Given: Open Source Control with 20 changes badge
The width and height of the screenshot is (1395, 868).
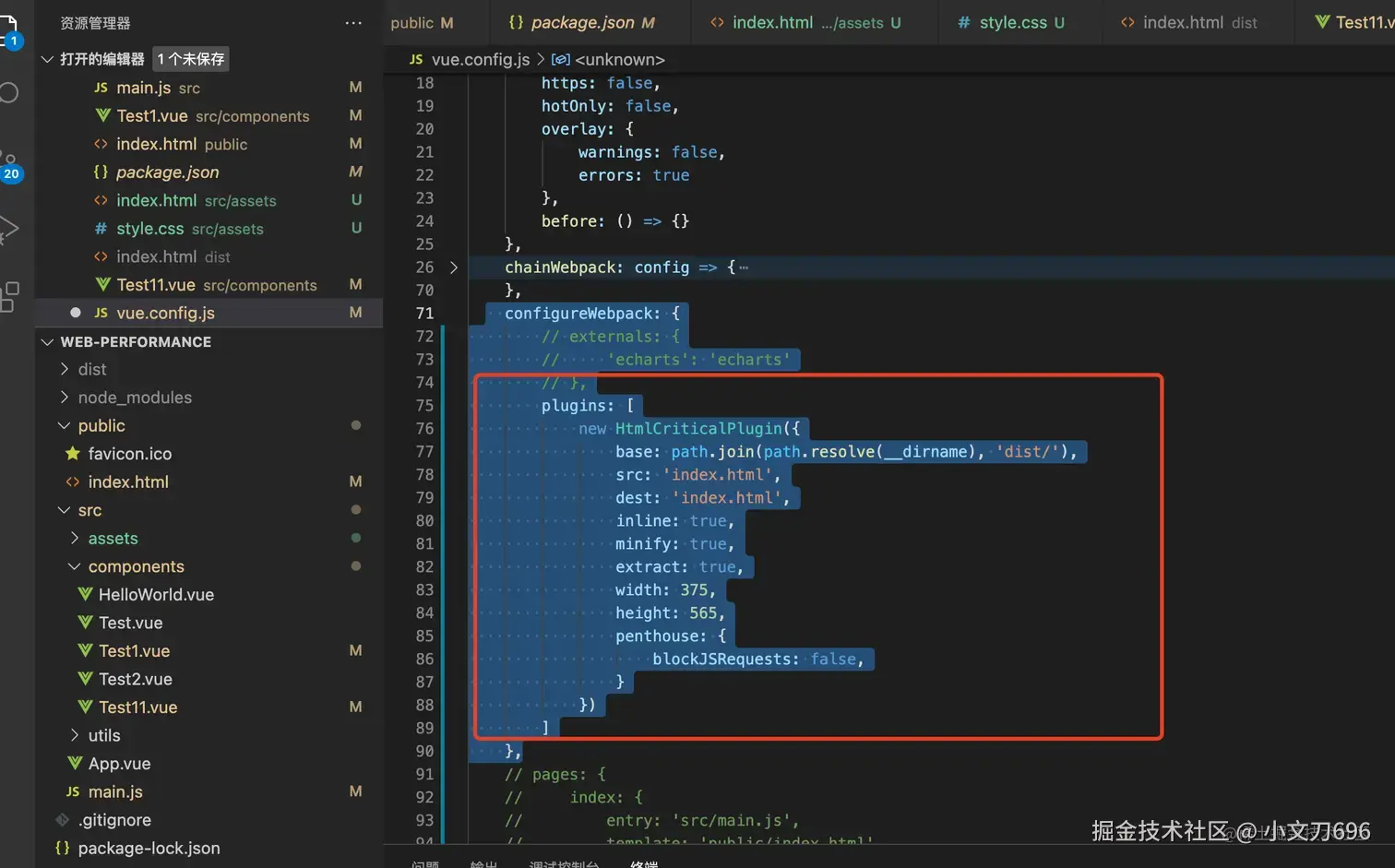Looking at the screenshot, I should pos(9,164).
